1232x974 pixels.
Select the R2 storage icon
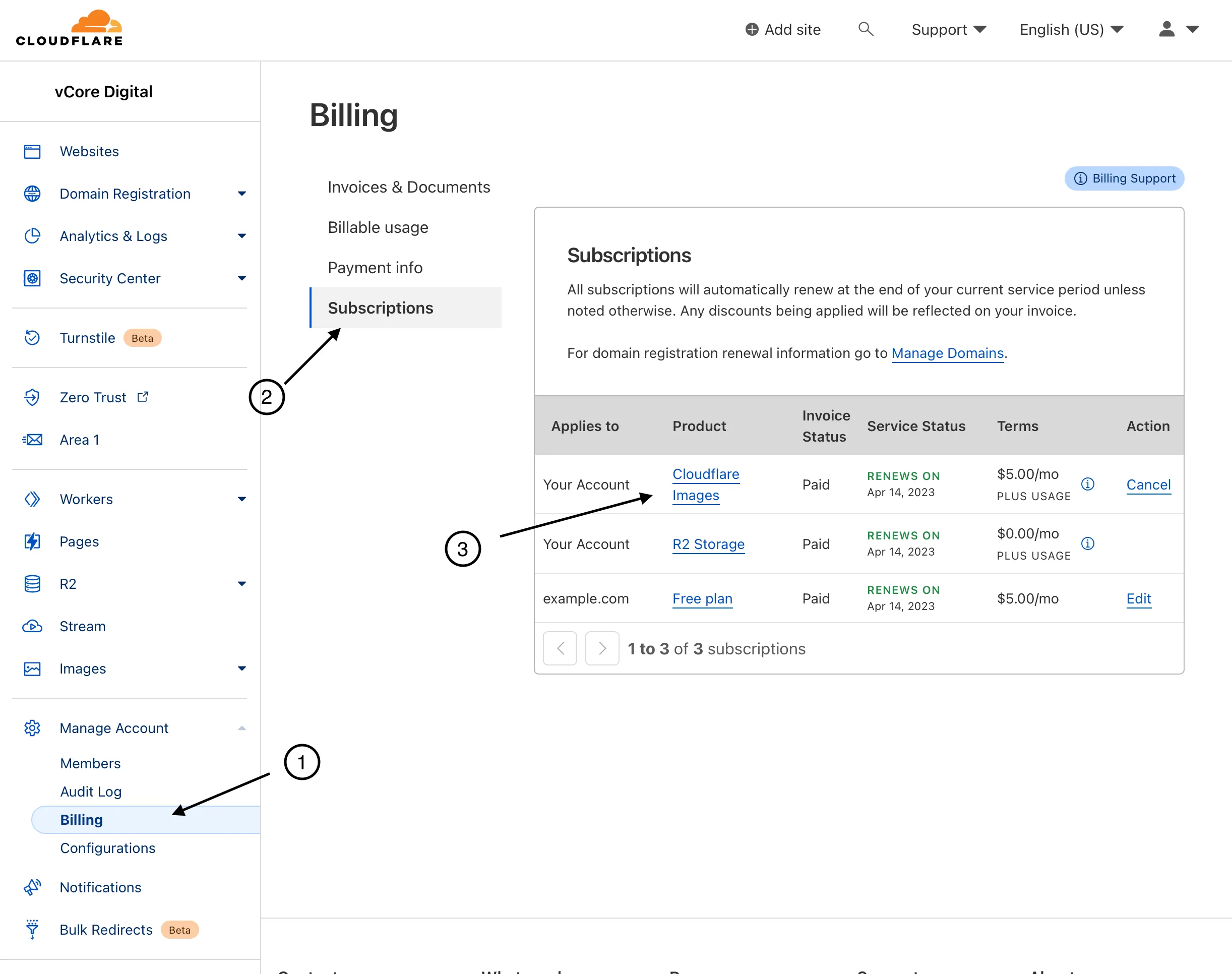tap(32, 583)
